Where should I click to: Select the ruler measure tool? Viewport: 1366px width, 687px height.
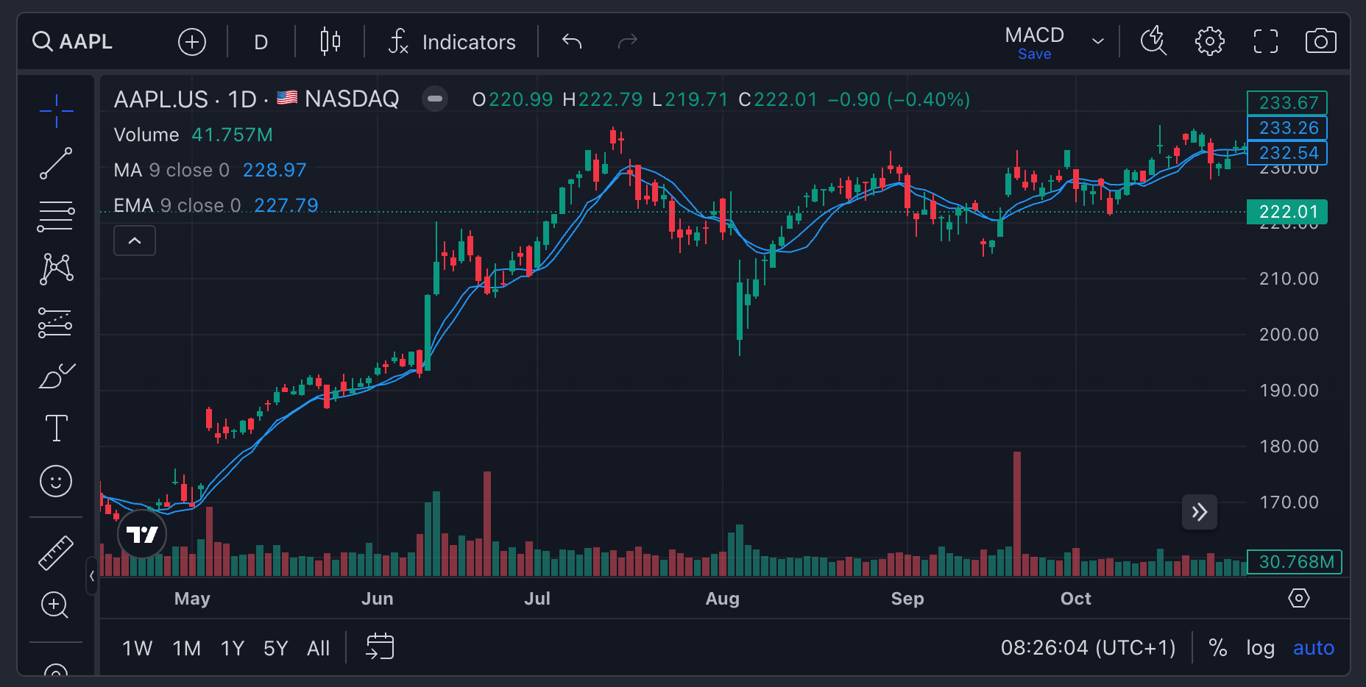click(x=56, y=553)
